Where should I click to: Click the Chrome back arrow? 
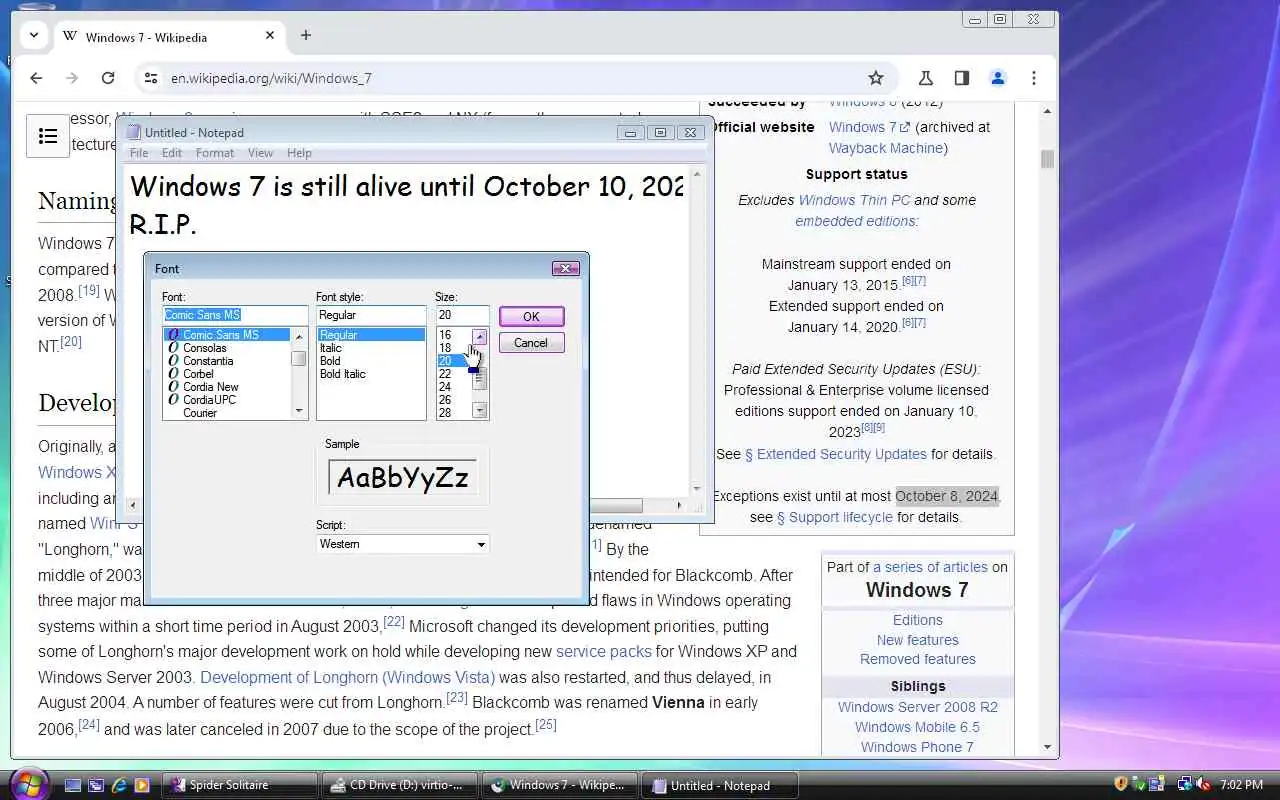36,78
